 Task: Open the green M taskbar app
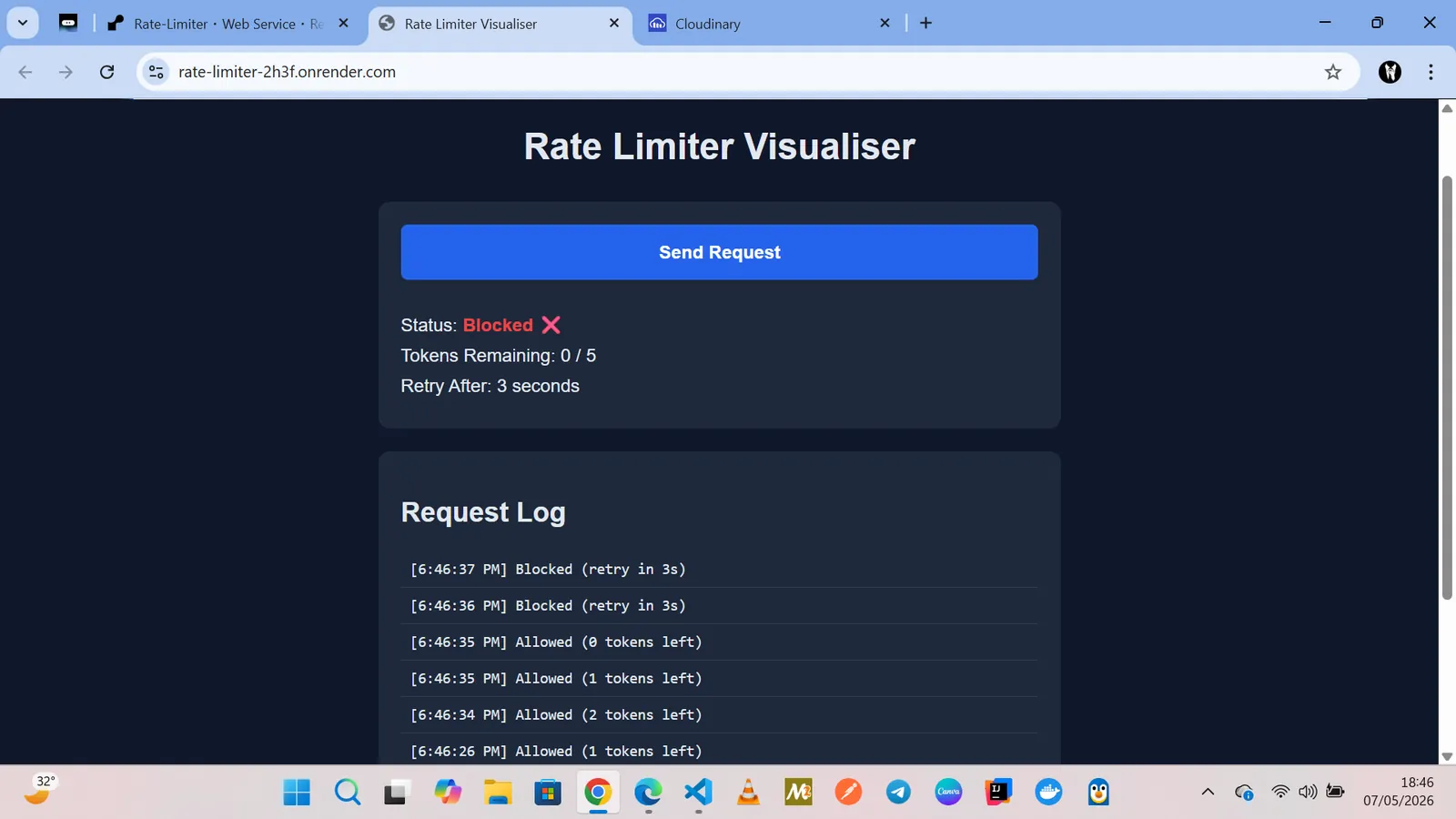click(x=798, y=793)
